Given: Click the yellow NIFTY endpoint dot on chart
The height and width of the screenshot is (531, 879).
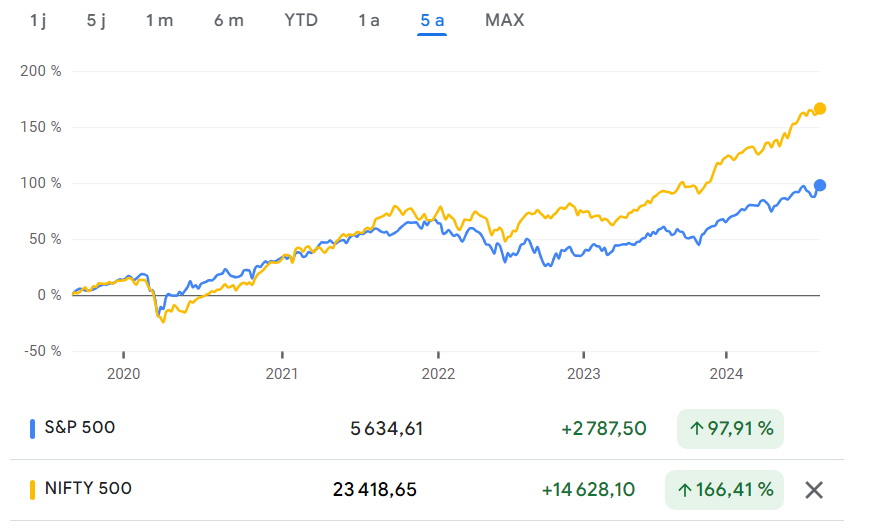Looking at the screenshot, I should point(820,108).
